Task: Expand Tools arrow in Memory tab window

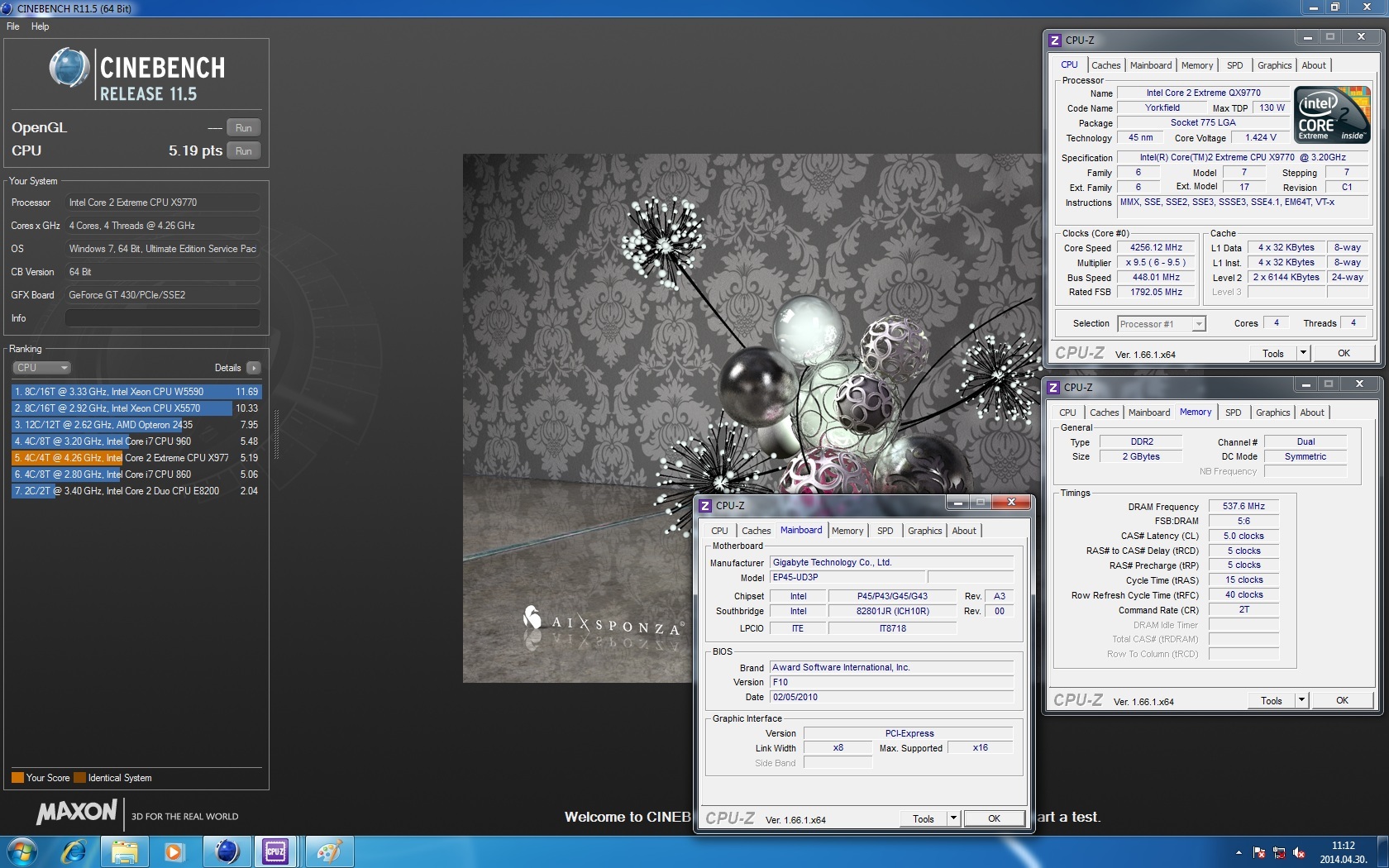Action: click(x=1301, y=700)
